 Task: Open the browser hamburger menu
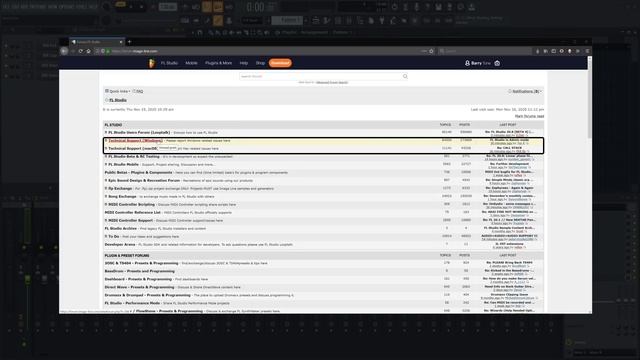[x=587, y=51]
